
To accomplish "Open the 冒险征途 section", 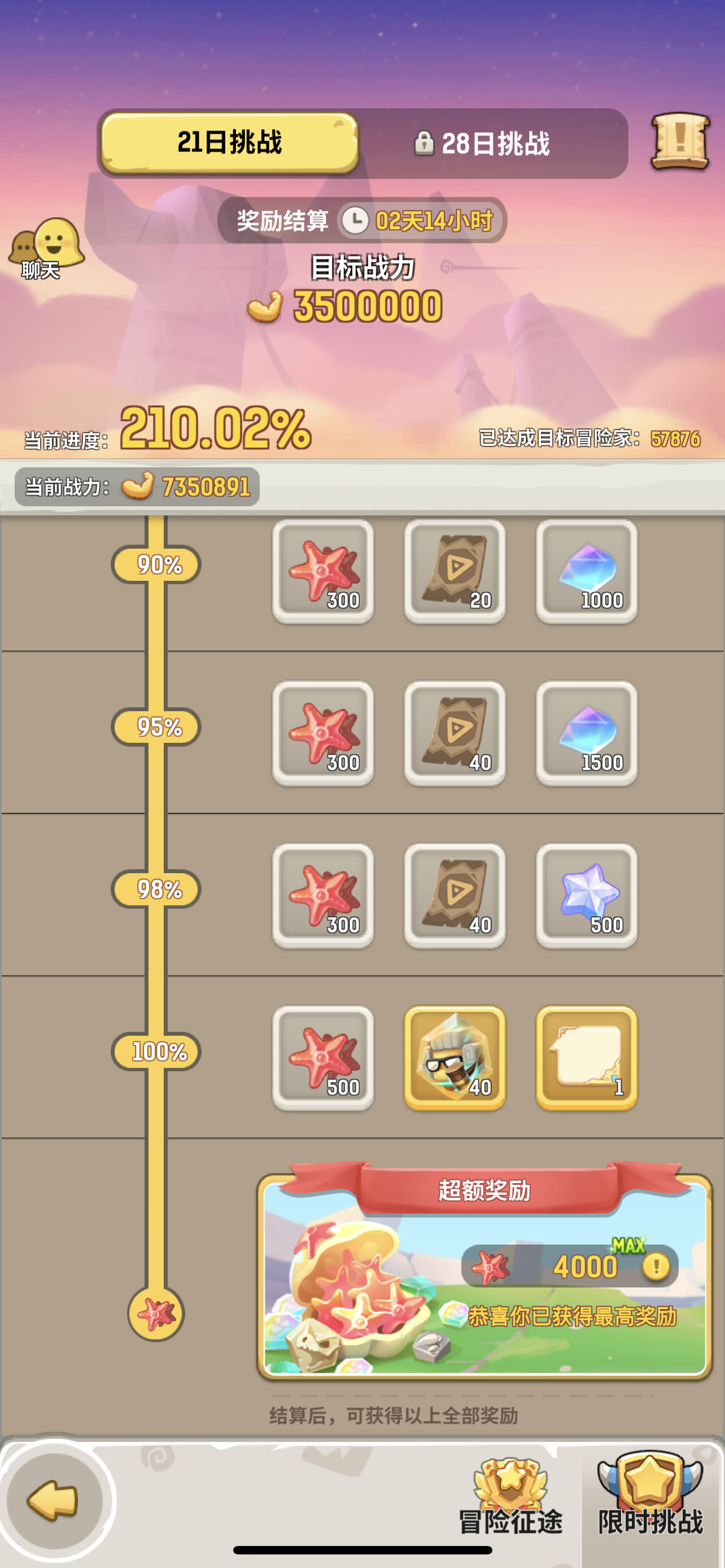I will click(510, 1497).
